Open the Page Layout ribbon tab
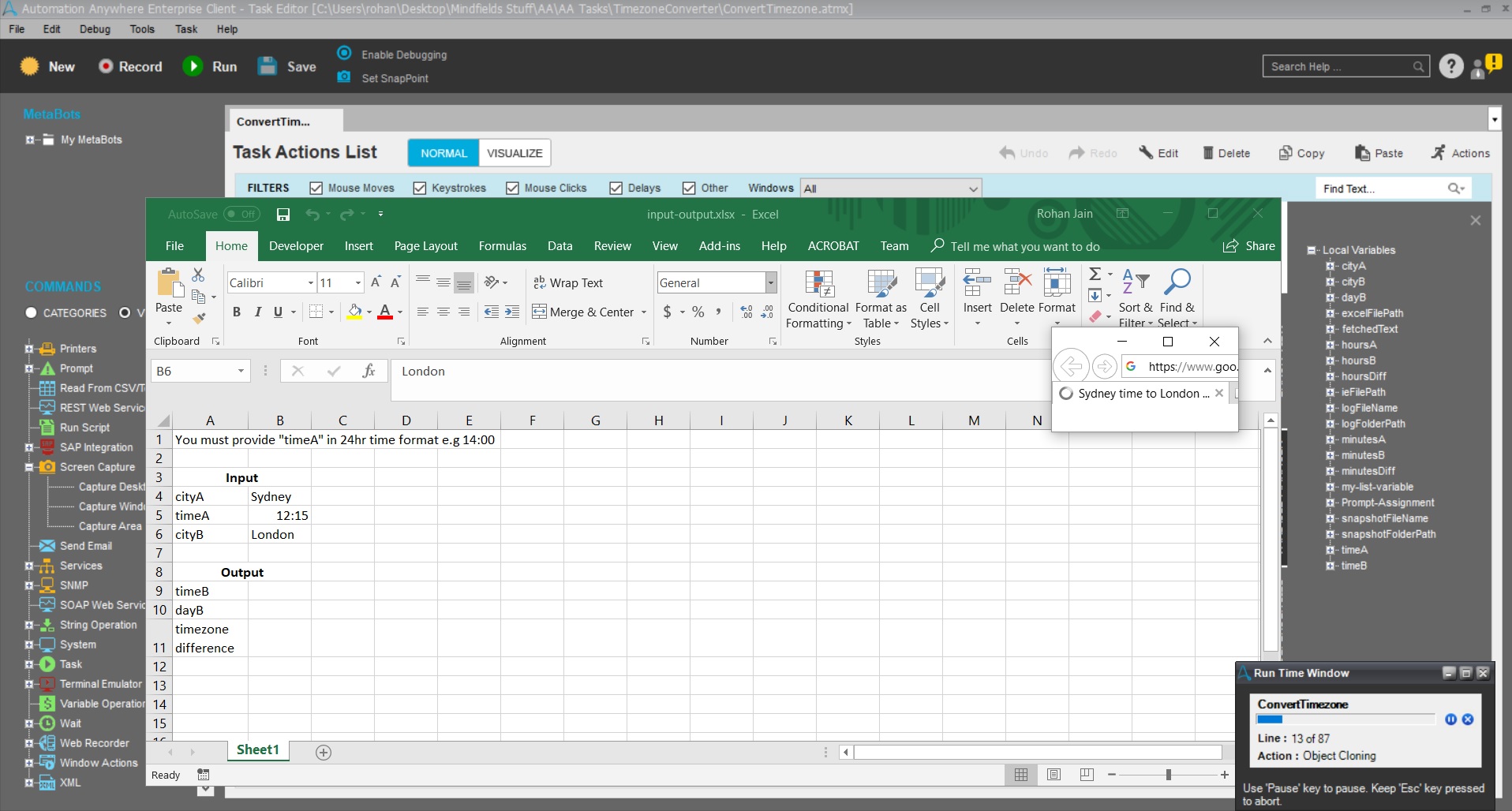Viewport: 1512px width, 811px height. (x=425, y=246)
